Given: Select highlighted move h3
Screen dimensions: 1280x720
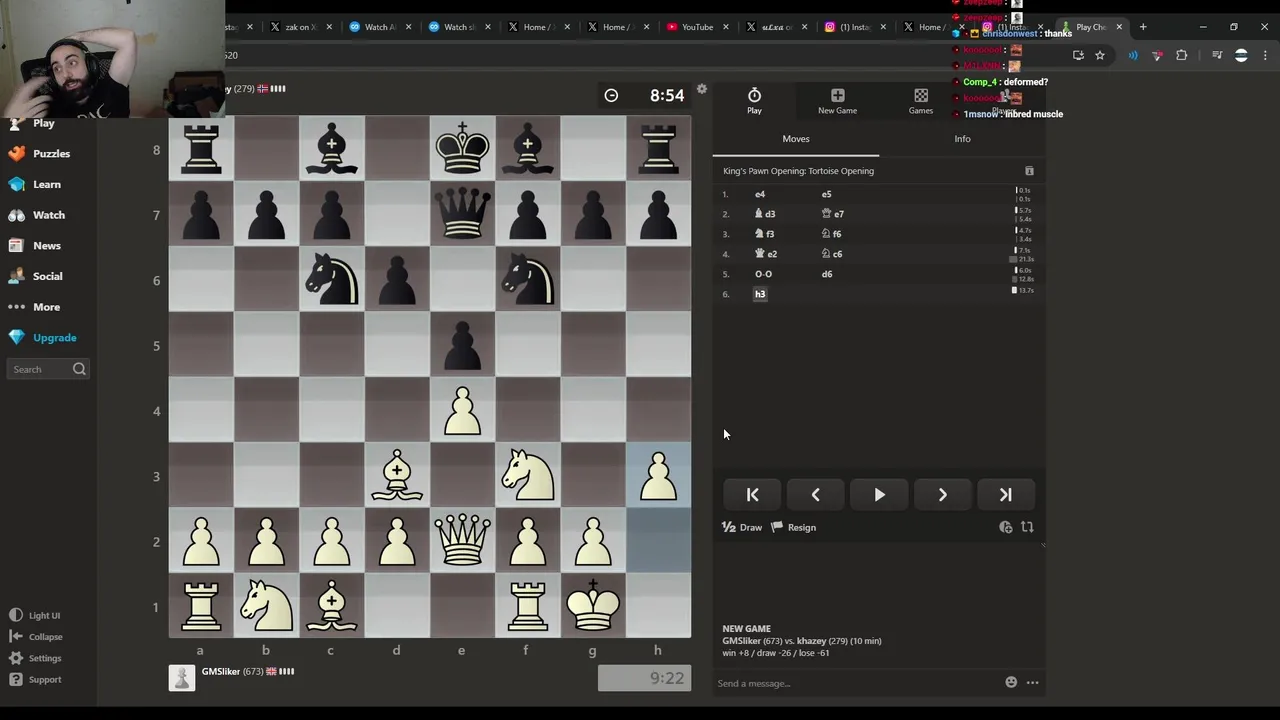Looking at the screenshot, I should (760, 294).
